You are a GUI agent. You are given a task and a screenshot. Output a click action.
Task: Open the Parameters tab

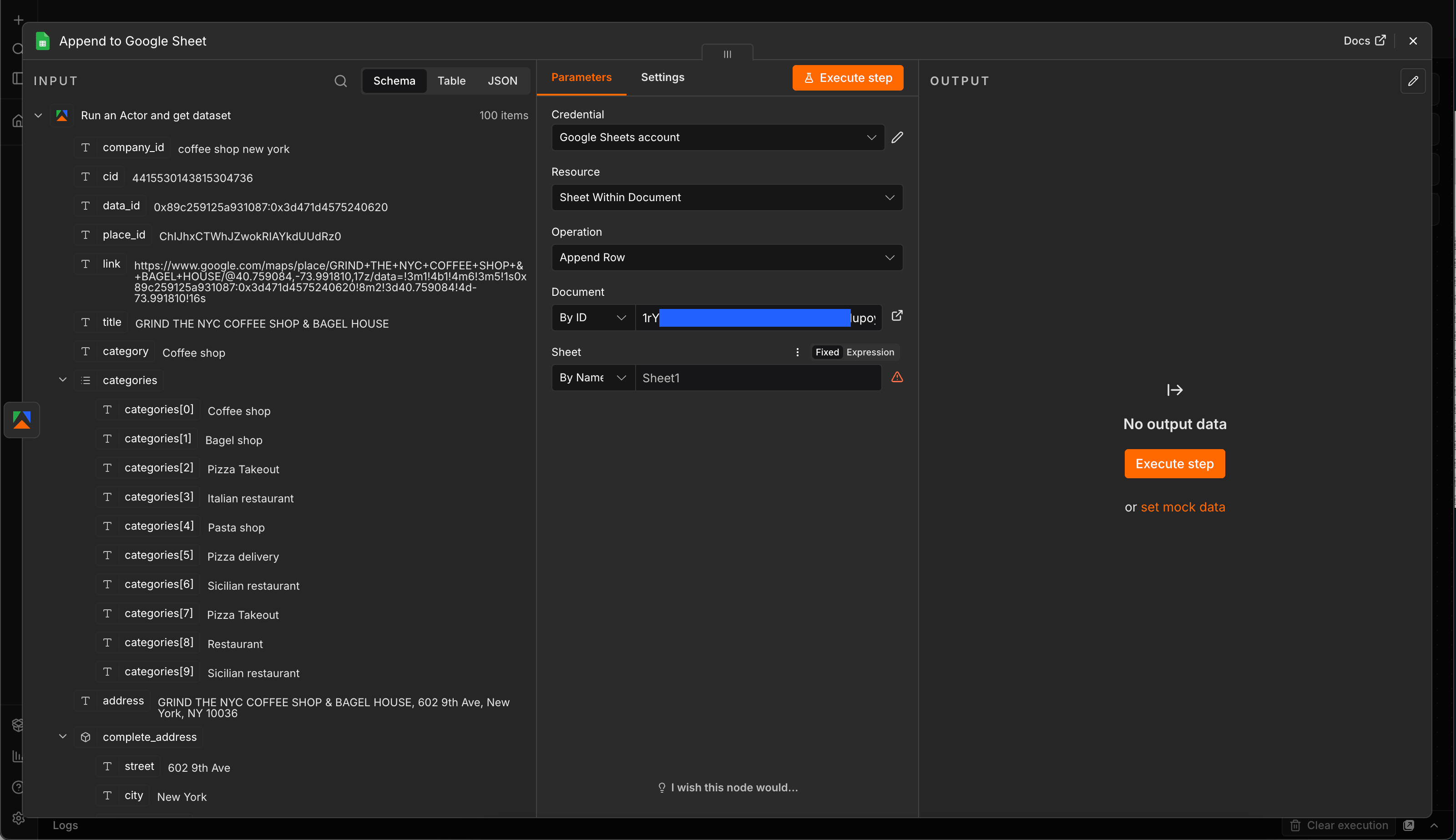point(581,77)
